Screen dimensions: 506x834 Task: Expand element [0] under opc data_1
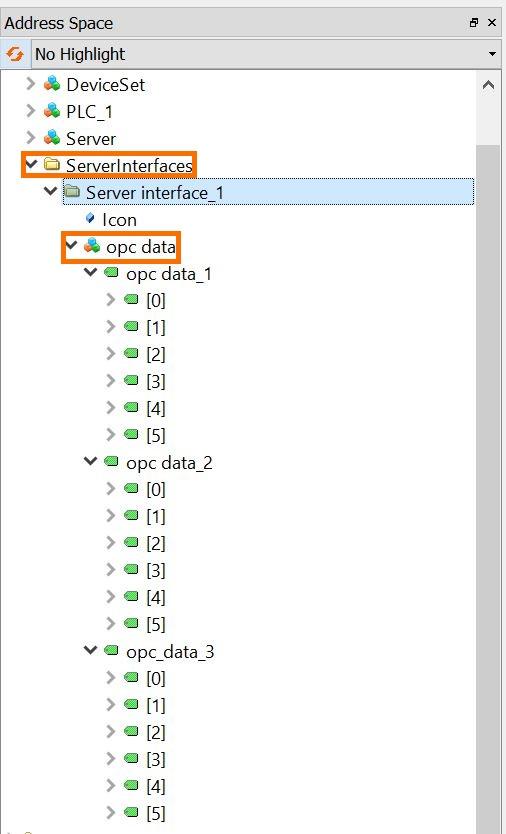pos(111,299)
